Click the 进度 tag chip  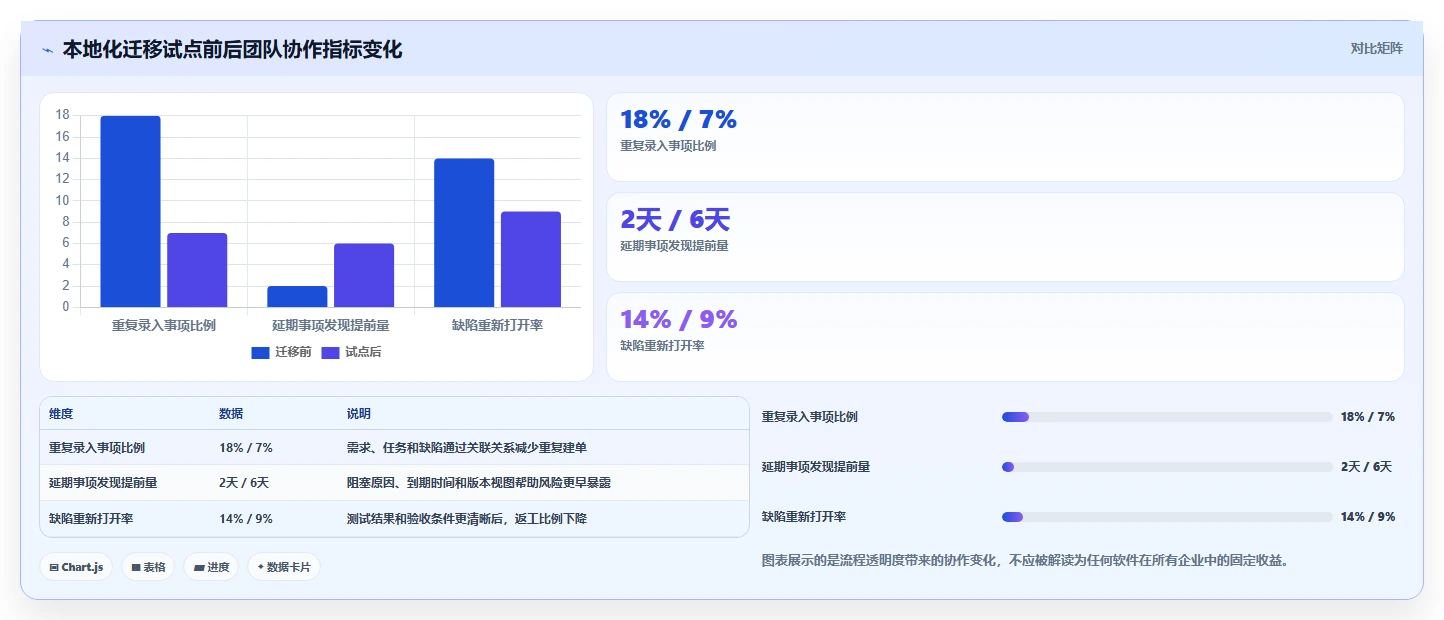click(x=211, y=567)
